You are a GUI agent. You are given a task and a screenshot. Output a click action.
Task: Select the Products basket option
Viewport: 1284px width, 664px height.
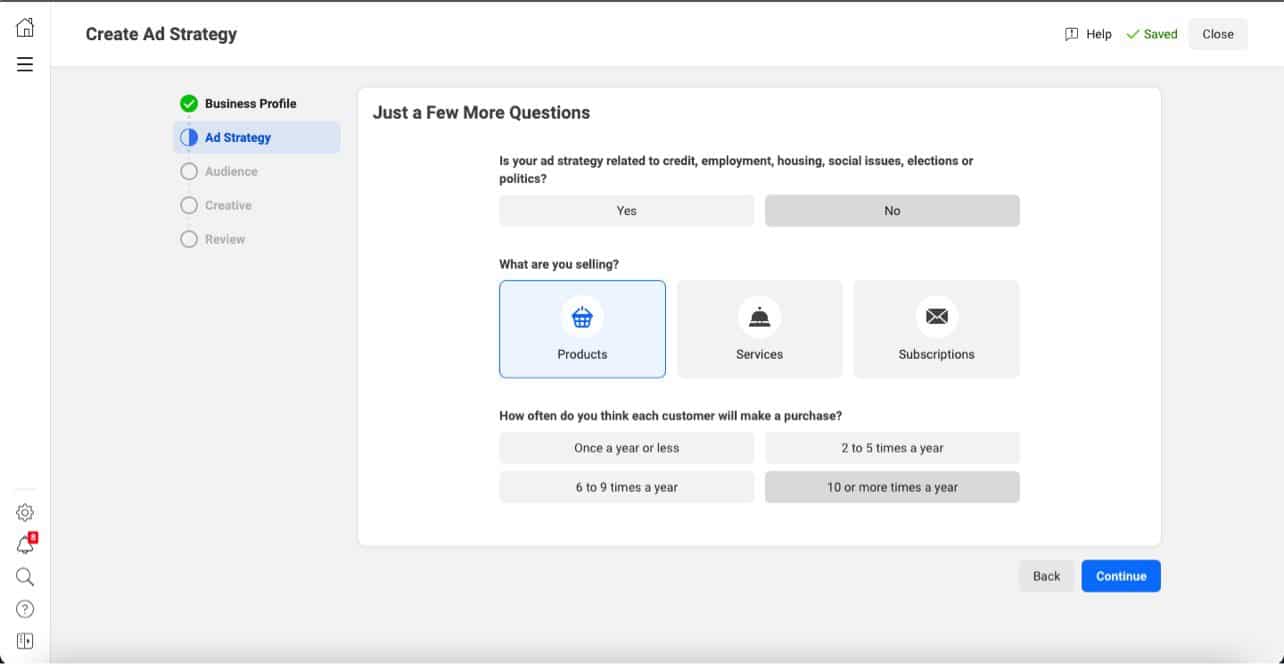582,329
